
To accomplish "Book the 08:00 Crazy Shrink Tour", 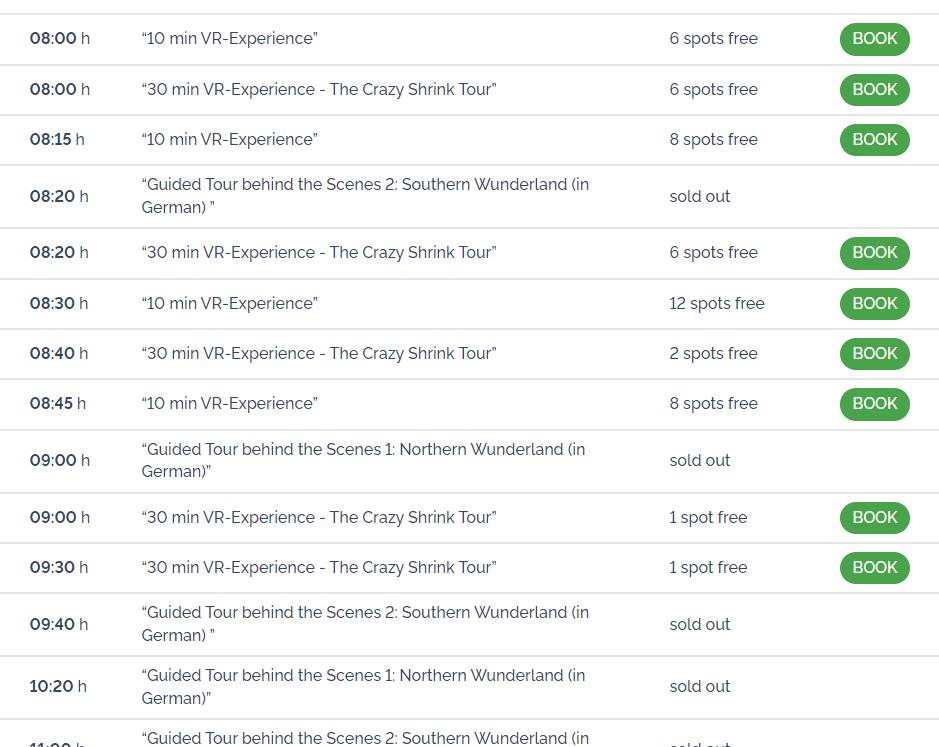I will (x=874, y=90).
